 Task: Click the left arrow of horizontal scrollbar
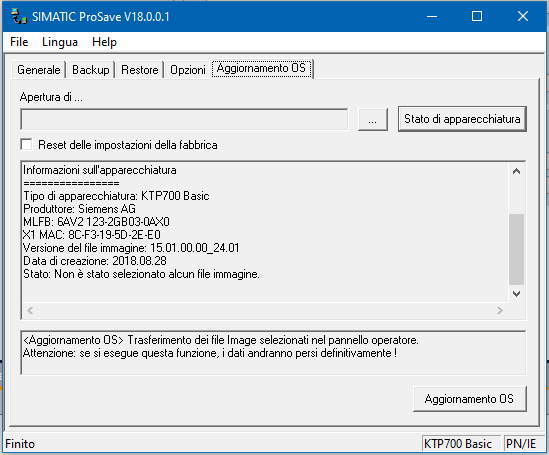pyautogui.click(x=30, y=310)
